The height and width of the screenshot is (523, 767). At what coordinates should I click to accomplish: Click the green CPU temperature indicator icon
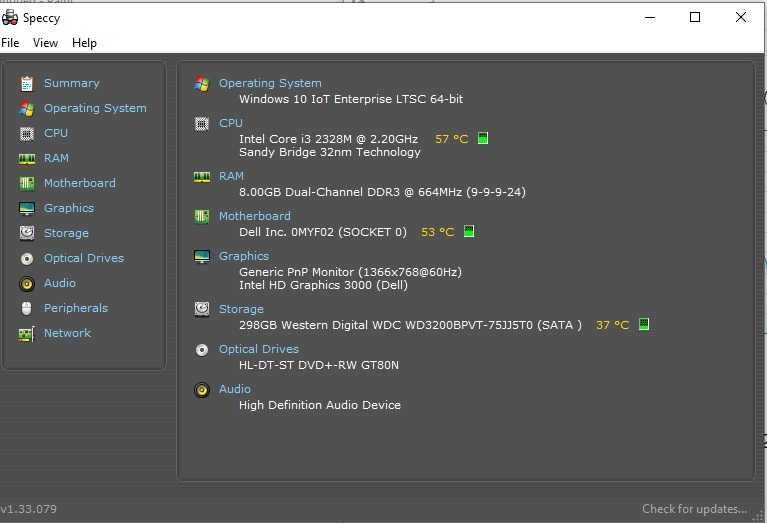click(x=483, y=138)
